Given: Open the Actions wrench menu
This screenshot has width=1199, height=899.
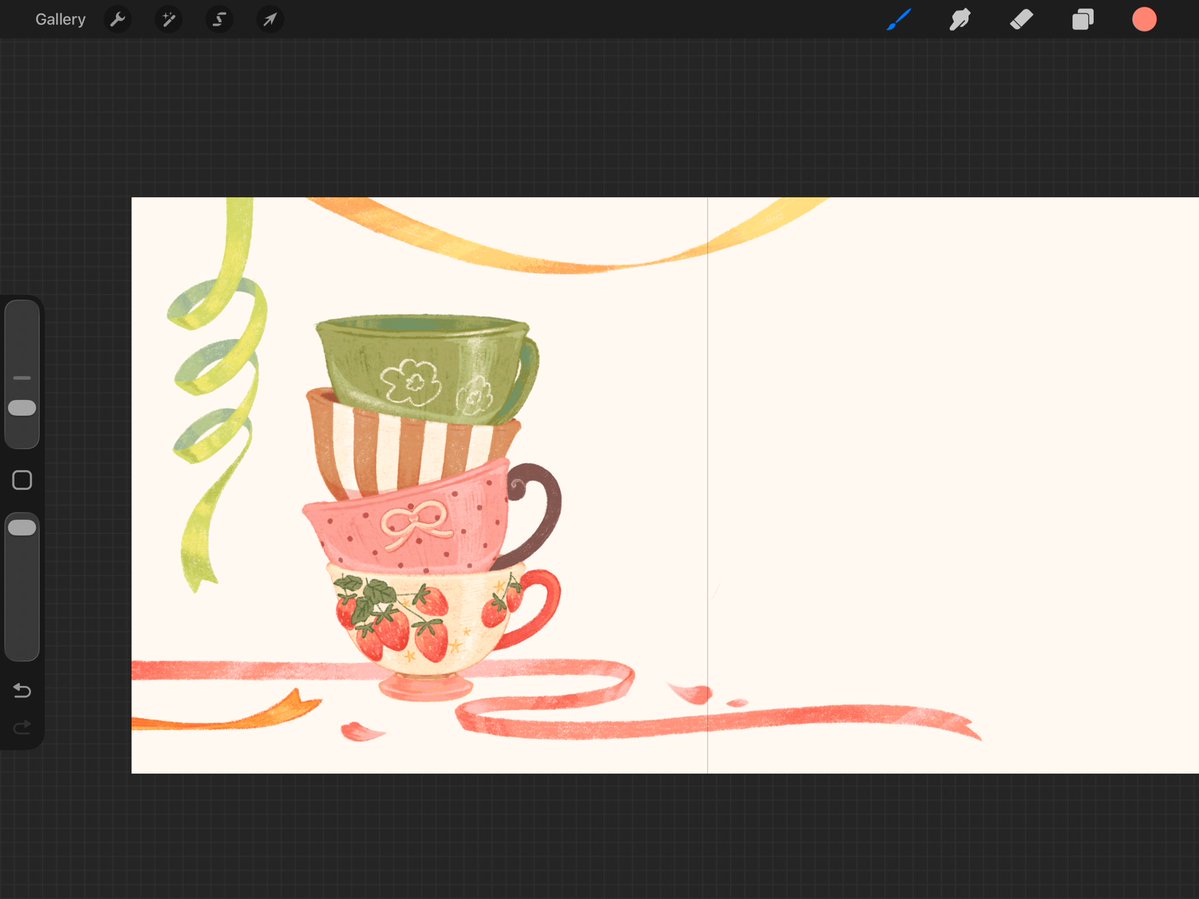Looking at the screenshot, I should 118,19.
